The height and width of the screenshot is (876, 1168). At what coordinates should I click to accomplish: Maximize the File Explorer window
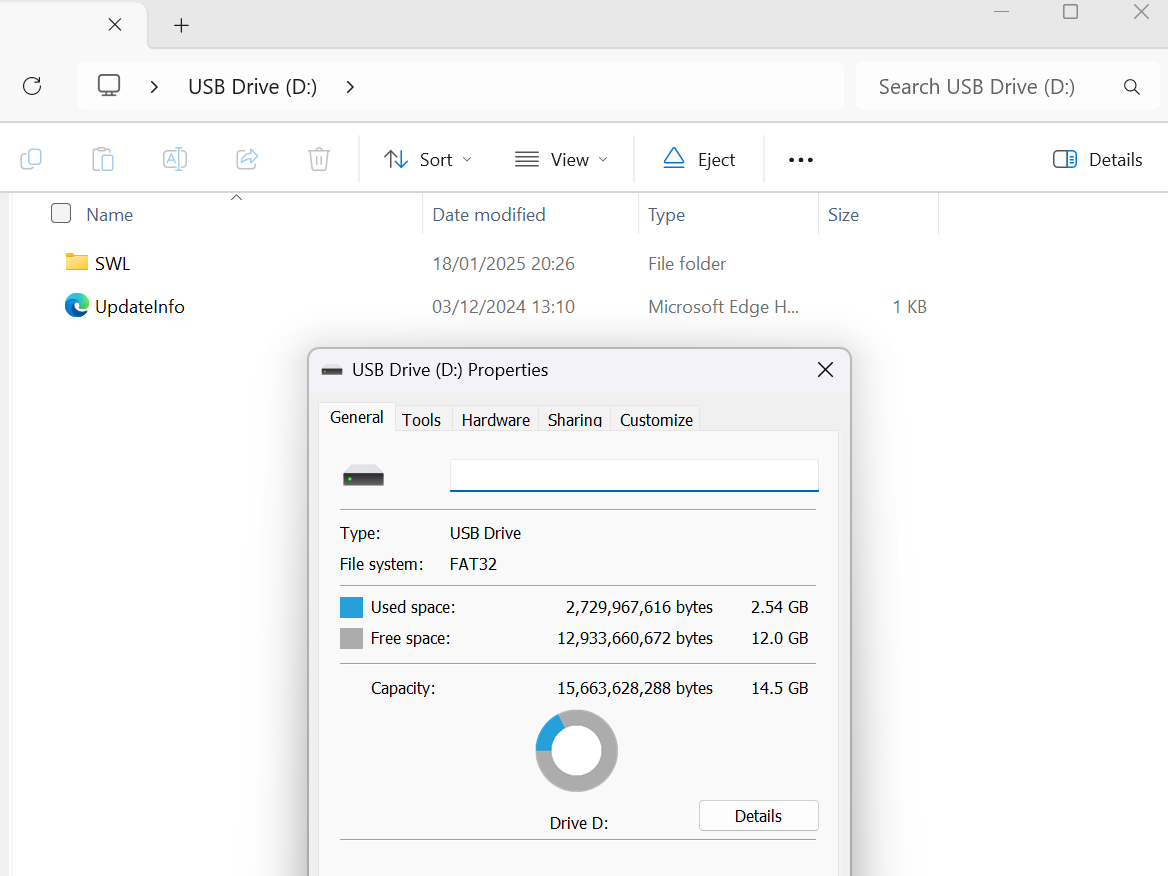pos(1070,12)
